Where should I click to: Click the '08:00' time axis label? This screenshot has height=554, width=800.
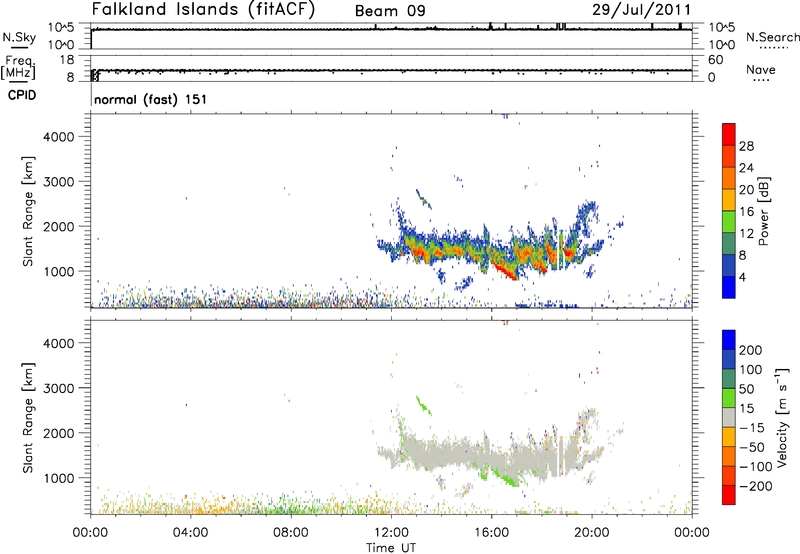291,533
